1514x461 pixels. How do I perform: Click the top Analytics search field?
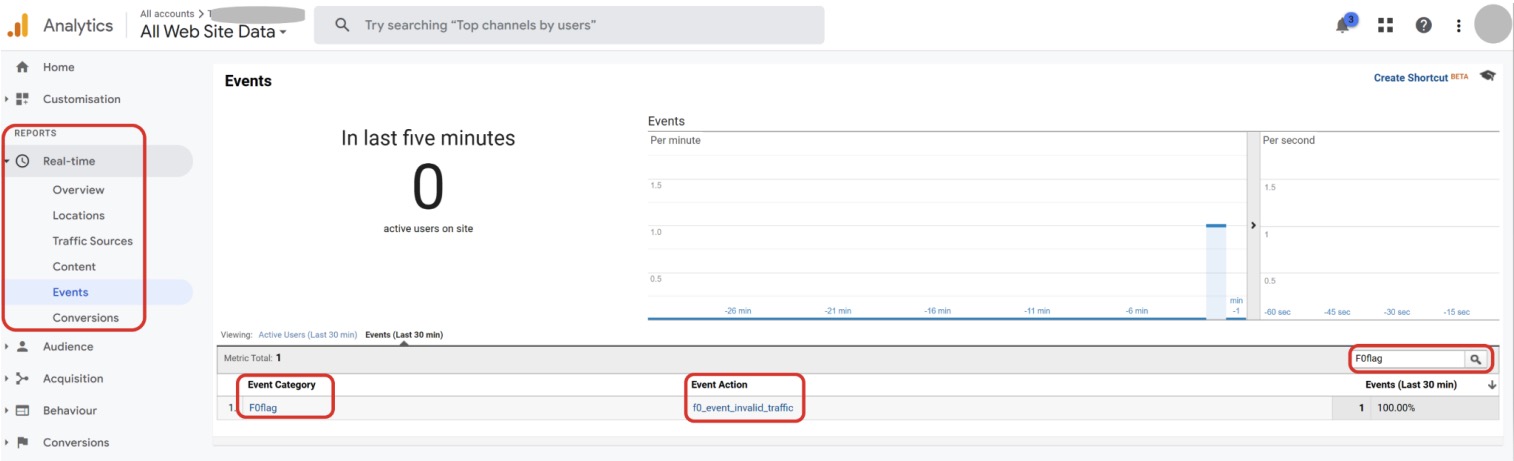(570, 25)
